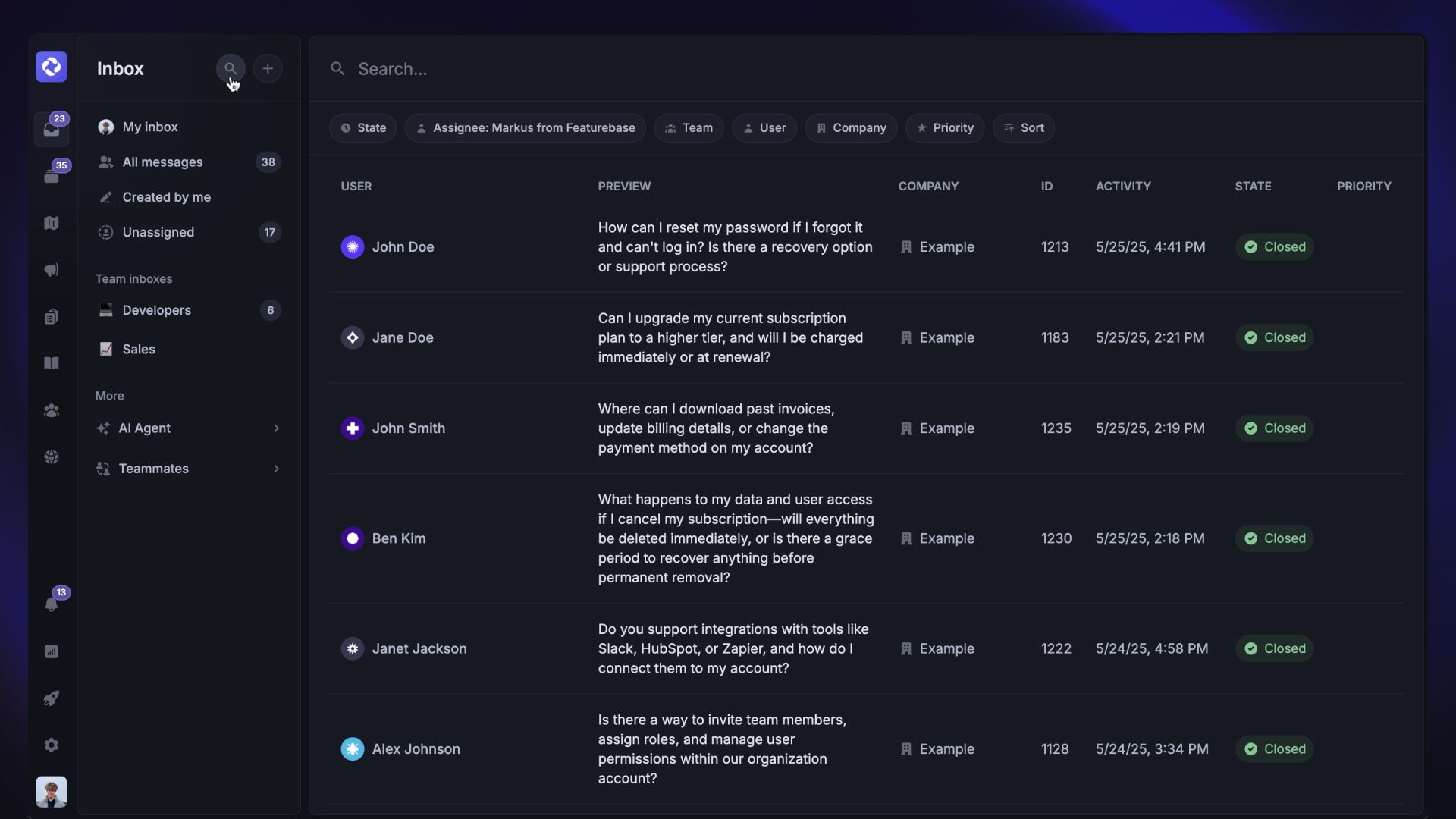Select the Developers team inbox
Viewport: 1456px width, 819px height.
pyautogui.click(x=156, y=310)
